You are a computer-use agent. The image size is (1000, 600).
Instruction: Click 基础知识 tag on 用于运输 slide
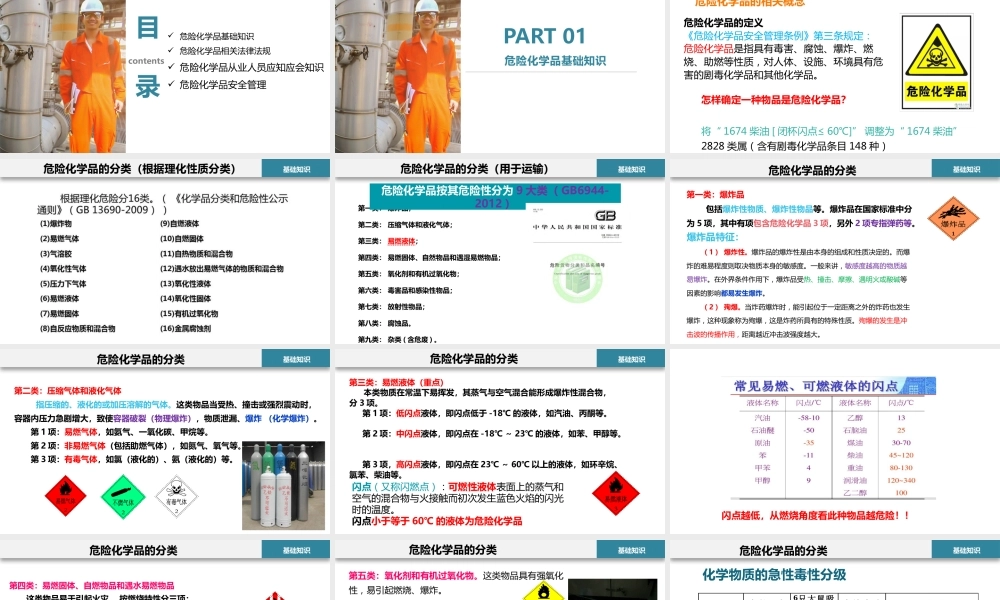pyautogui.click(x=631, y=169)
